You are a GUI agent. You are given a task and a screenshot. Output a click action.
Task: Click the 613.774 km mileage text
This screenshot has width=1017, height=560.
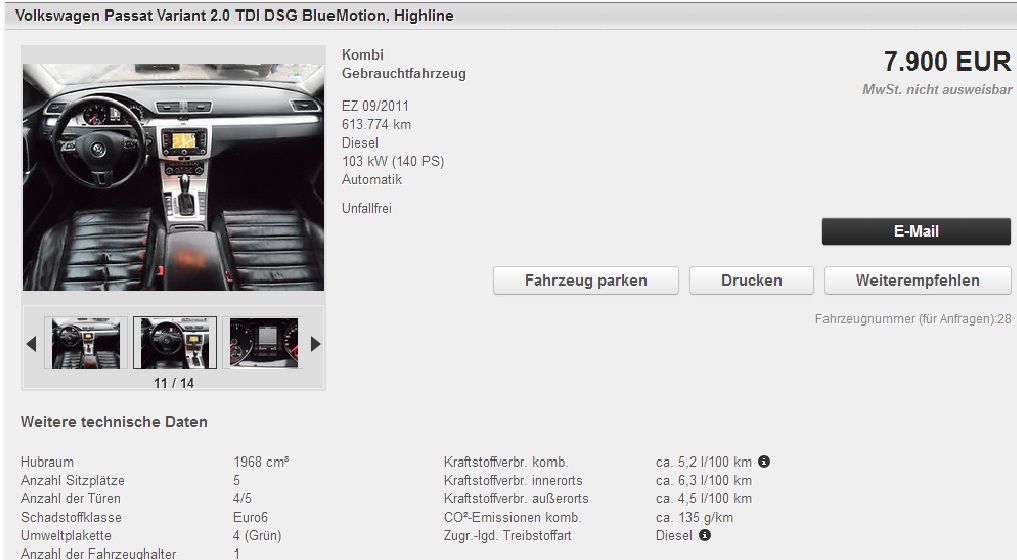coord(376,125)
